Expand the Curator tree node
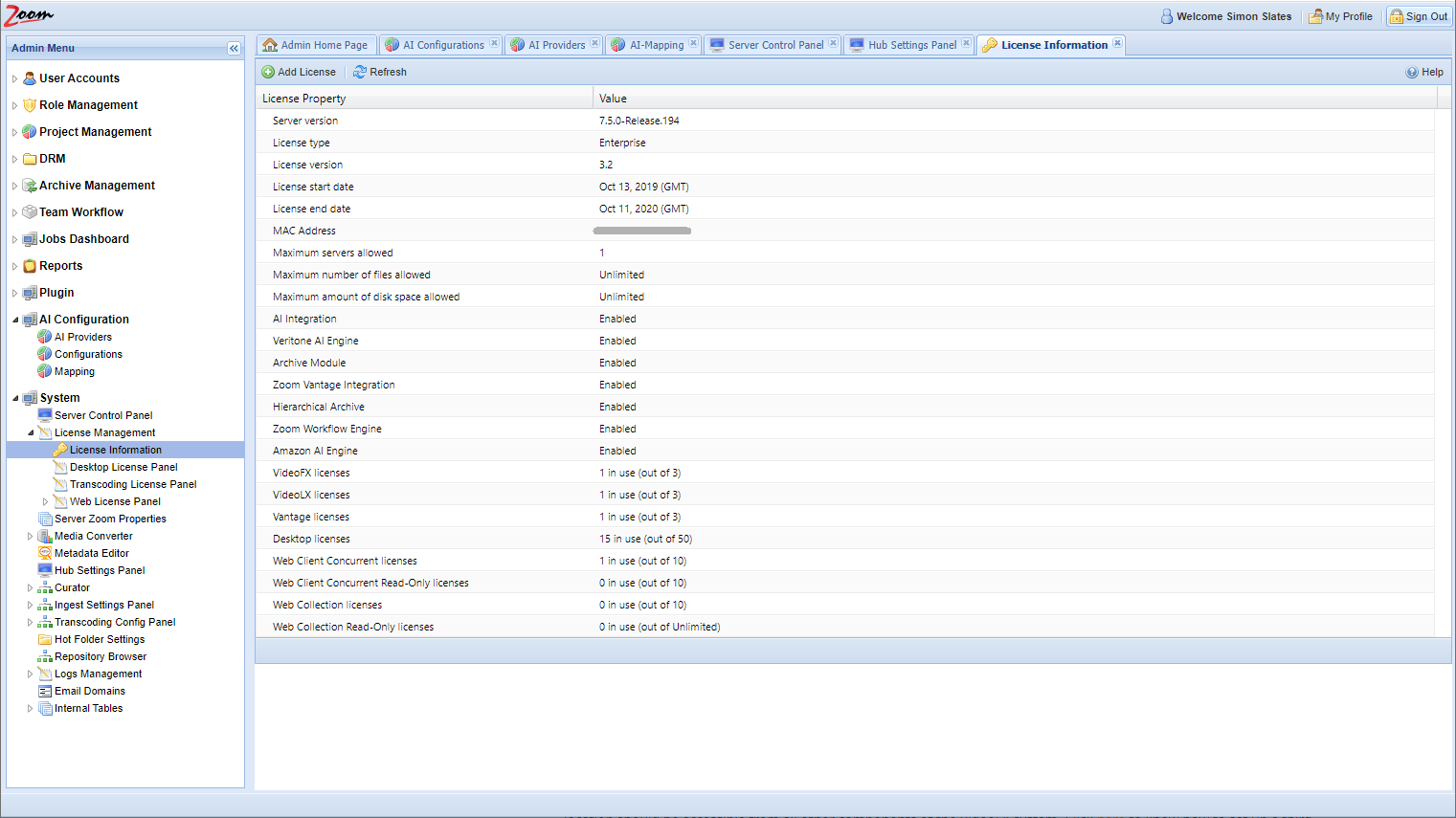 click(x=30, y=588)
